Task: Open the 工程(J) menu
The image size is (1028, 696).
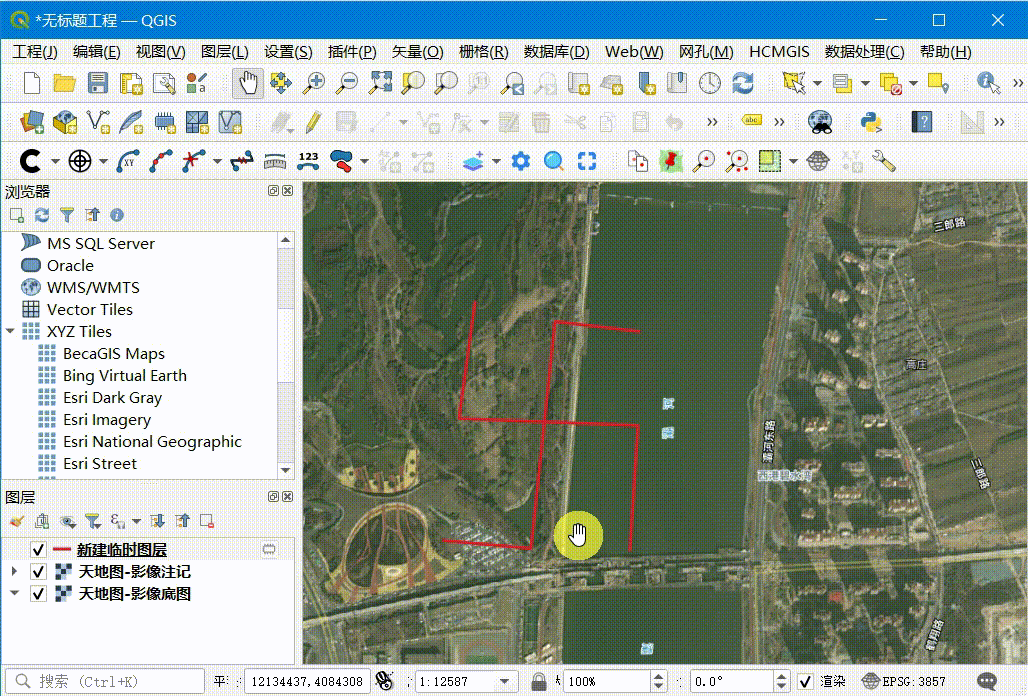Action: coord(35,52)
